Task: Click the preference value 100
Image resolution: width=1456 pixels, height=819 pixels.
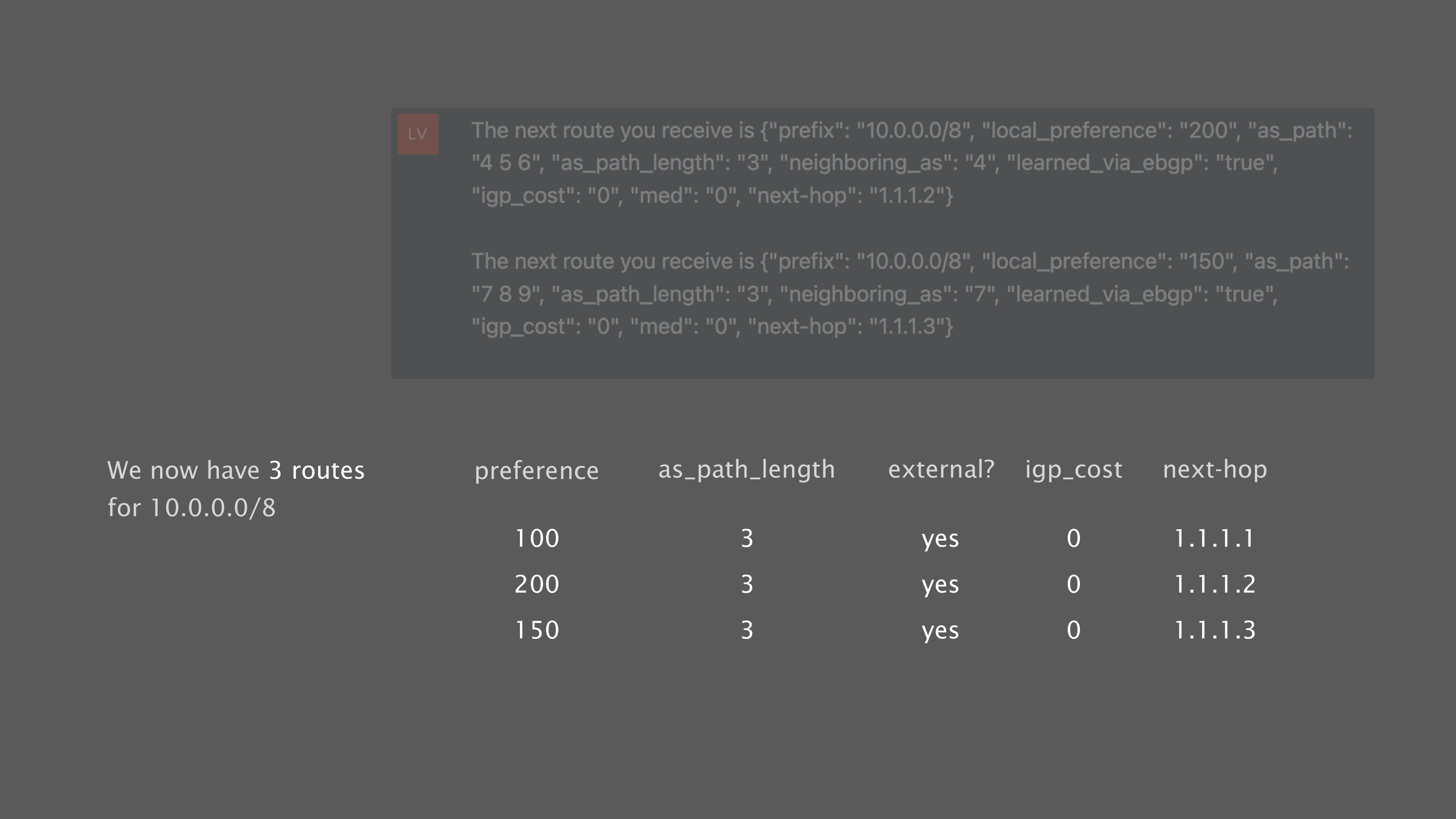Action: click(x=537, y=538)
